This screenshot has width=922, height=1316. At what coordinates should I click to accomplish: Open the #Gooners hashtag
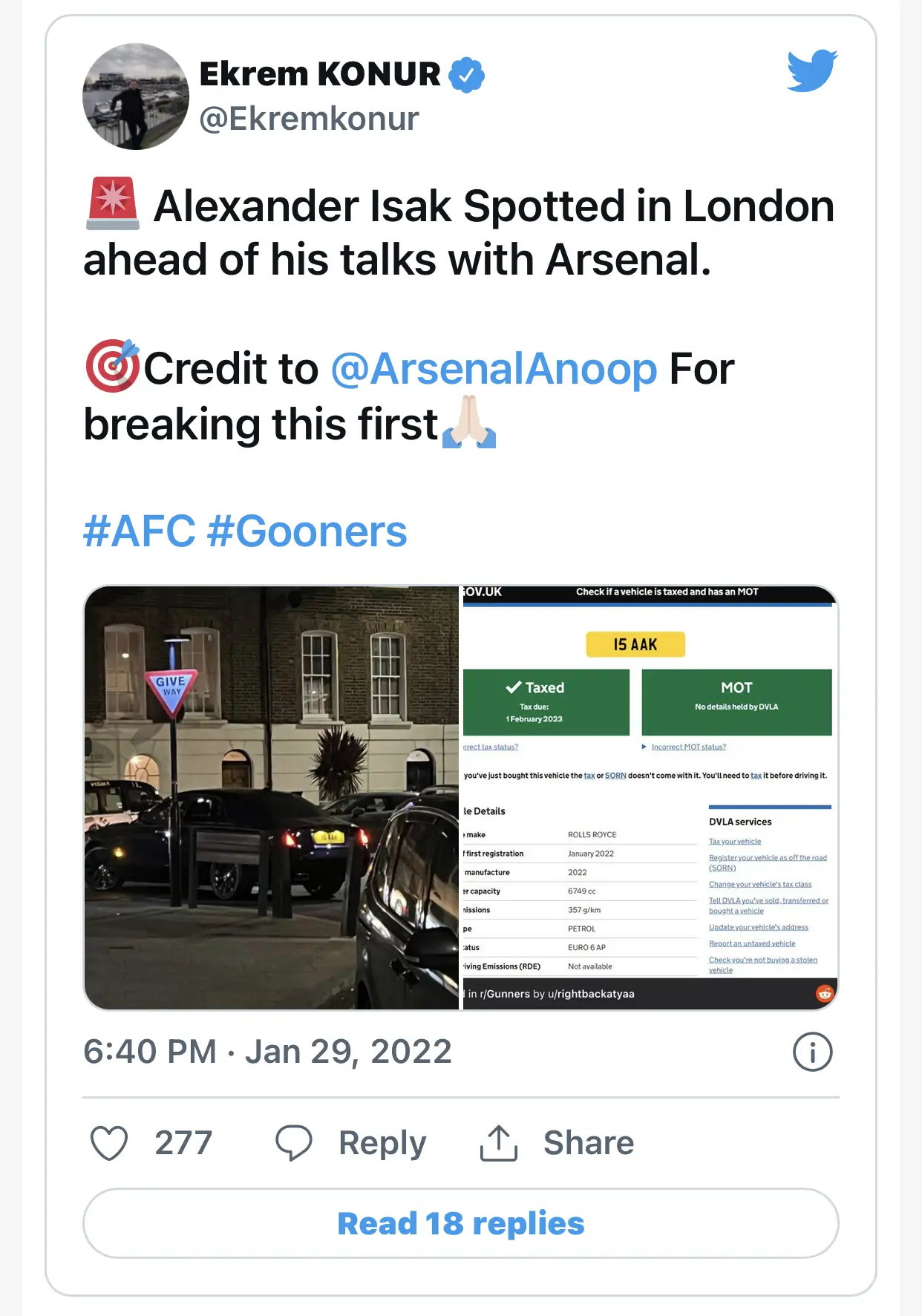307,531
